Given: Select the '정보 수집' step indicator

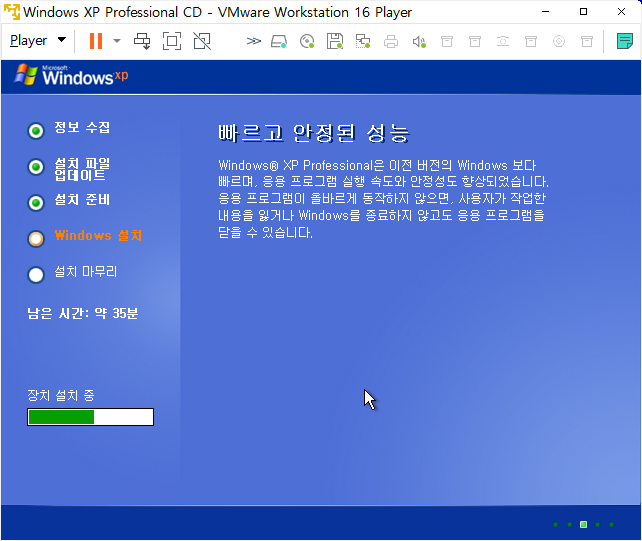Looking at the screenshot, I should [36, 131].
